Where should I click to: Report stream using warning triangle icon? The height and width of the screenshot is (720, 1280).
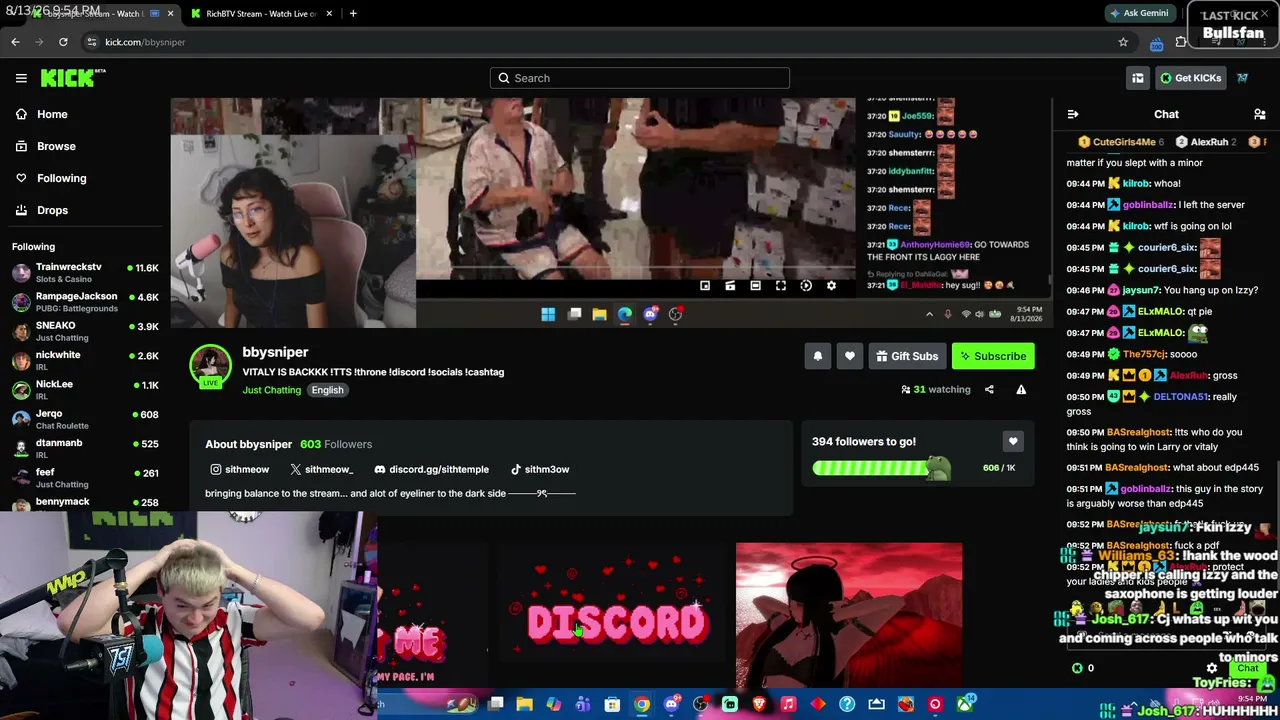pyautogui.click(x=1021, y=390)
